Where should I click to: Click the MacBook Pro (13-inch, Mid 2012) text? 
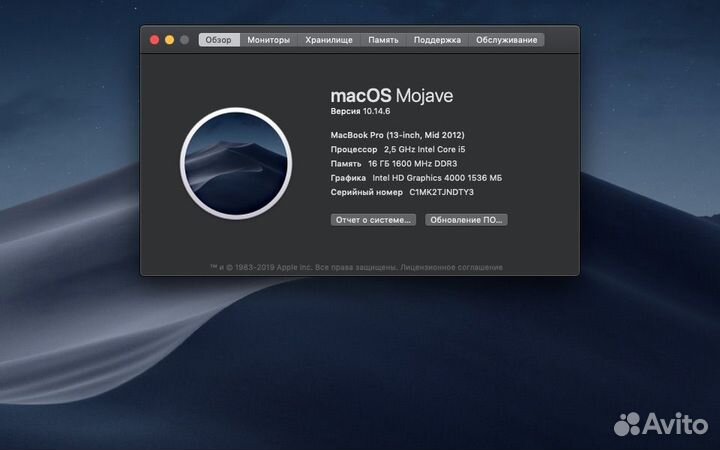coord(398,135)
